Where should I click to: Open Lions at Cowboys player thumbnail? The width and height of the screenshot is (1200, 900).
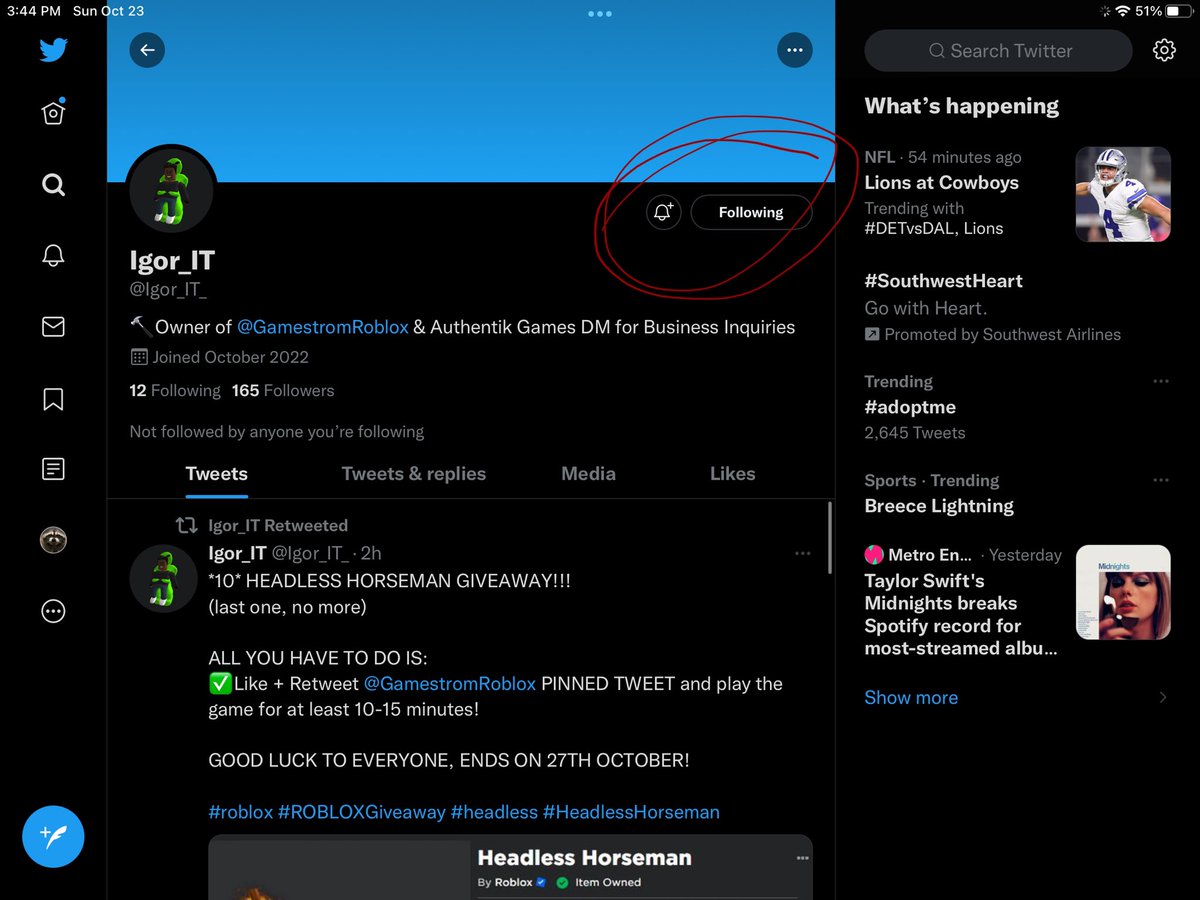[x=1123, y=194]
